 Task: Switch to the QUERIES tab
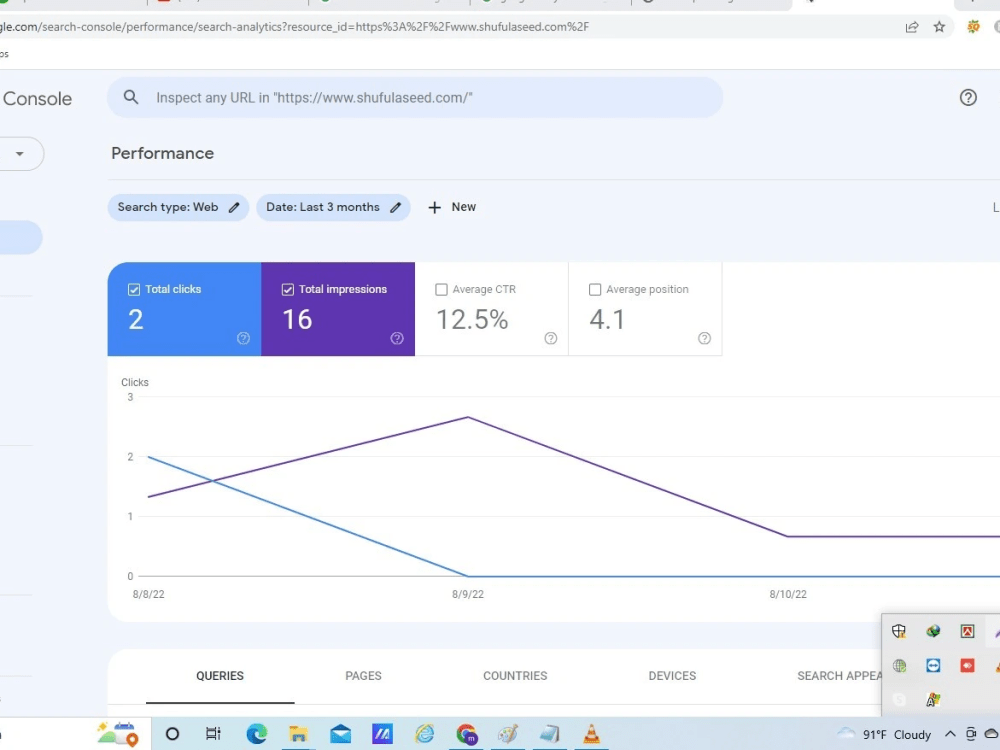[x=220, y=676]
